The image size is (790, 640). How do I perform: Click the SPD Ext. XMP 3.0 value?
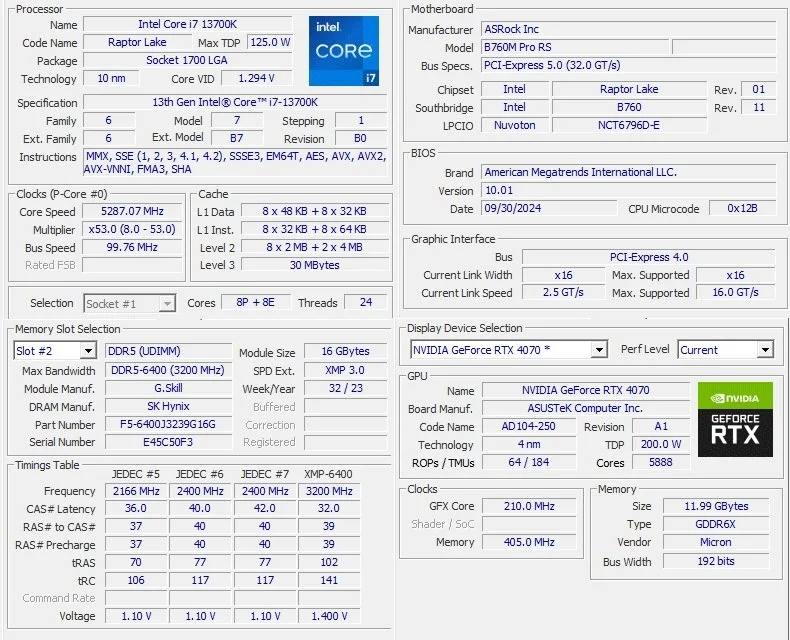click(346, 370)
